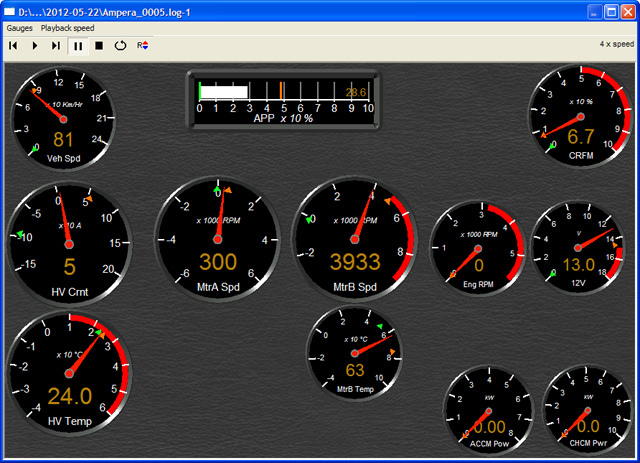Viewport: 640px width, 463px height.
Task: Open the Gauges menu
Action: pyautogui.click(x=19, y=28)
